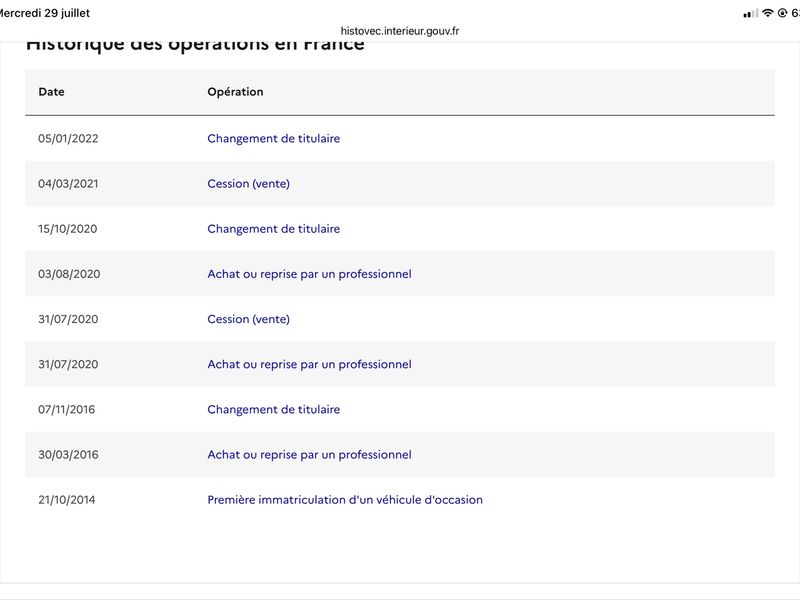Open Changement de titulaire dated 07/11/2016
This screenshot has height=600, width=800.
[273, 409]
